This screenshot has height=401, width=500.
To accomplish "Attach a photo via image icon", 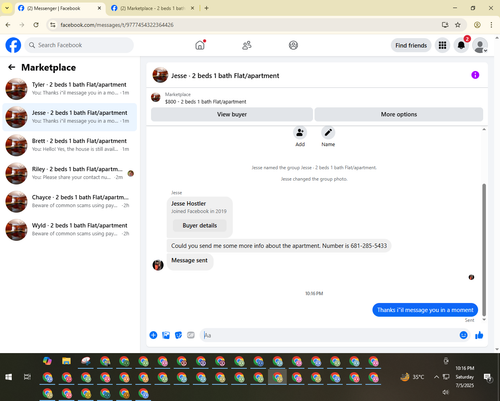I will coord(166,335).
